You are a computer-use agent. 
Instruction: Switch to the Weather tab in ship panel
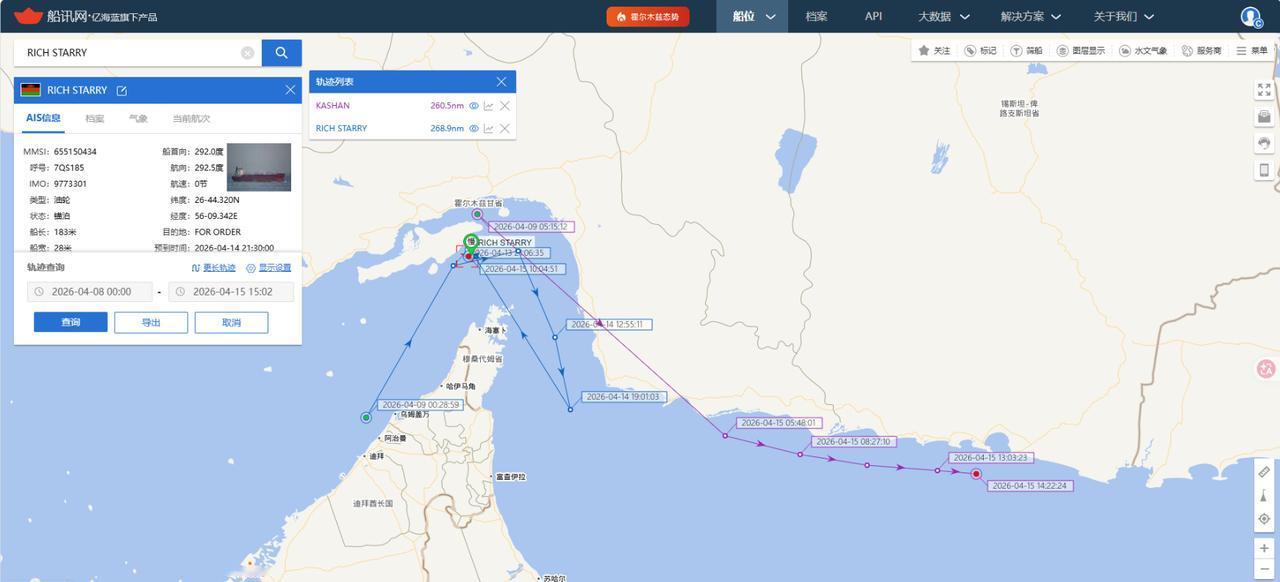(138, 118)
